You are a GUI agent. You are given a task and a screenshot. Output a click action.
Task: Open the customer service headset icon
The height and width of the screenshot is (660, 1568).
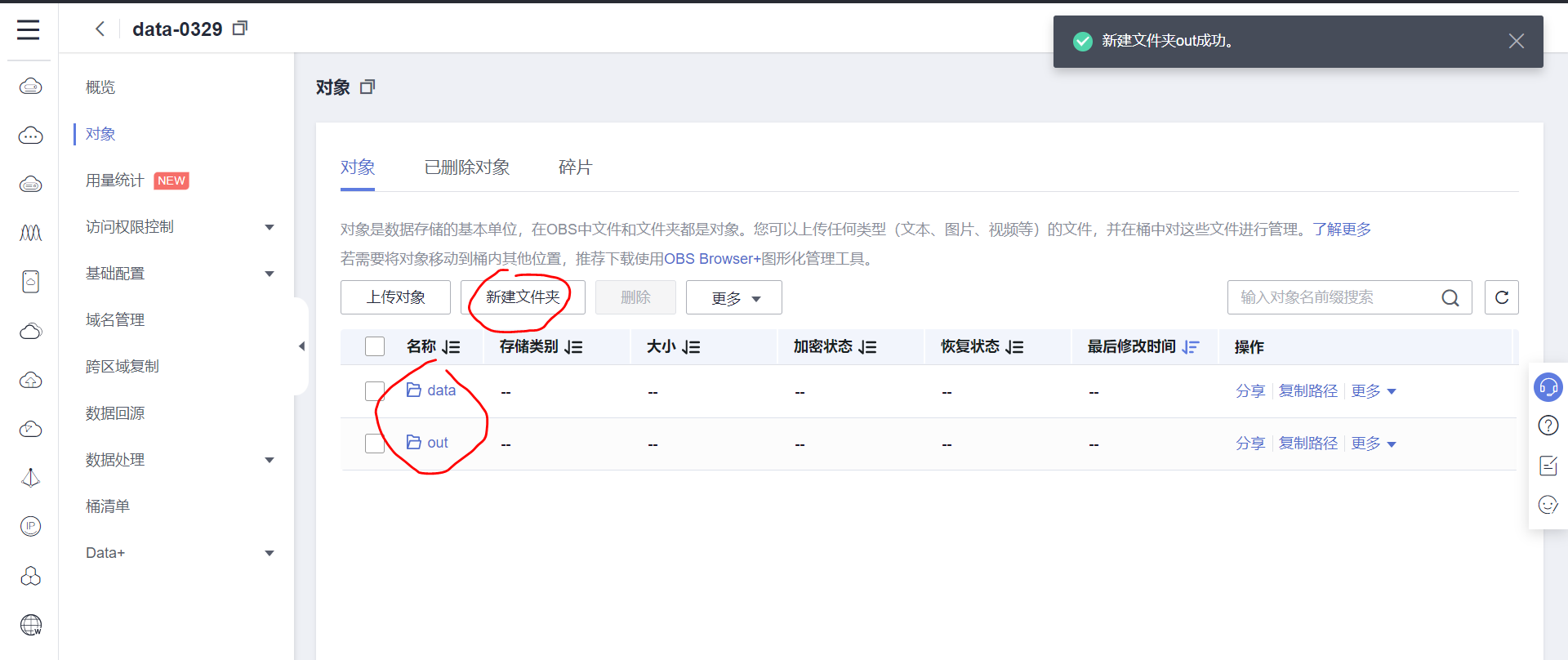(x=1548, y=387)
